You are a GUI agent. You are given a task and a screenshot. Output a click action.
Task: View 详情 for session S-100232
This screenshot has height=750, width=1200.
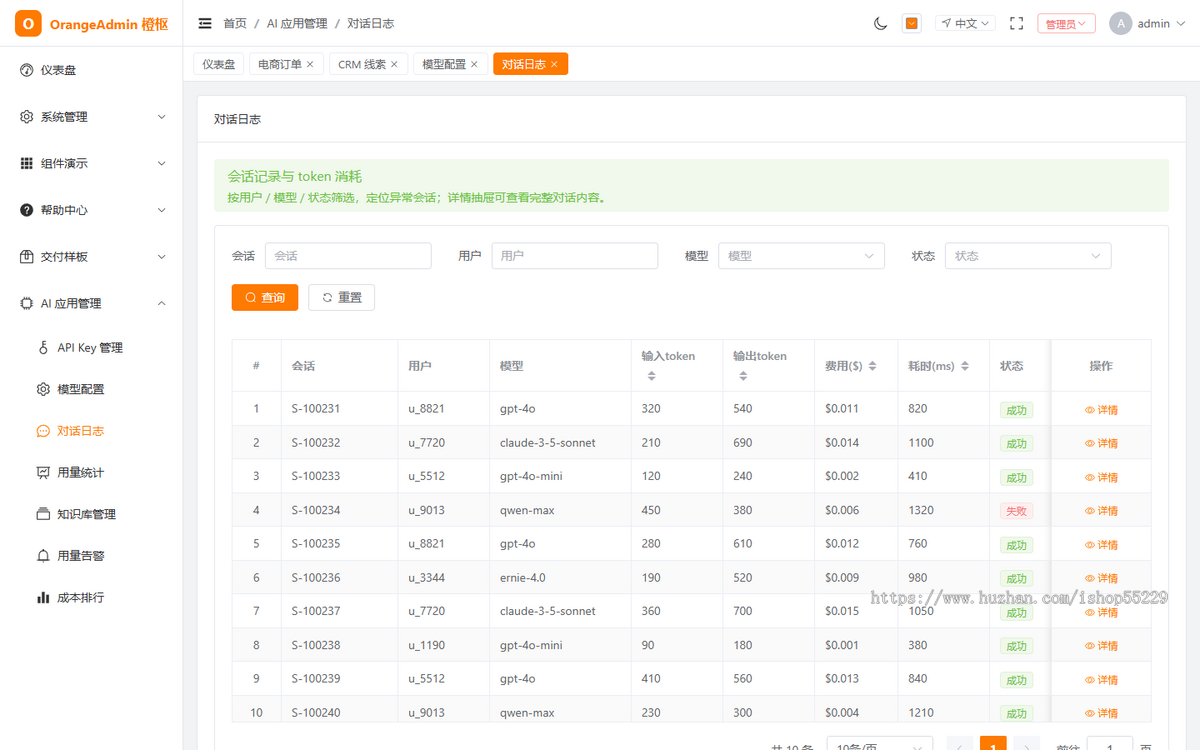click(x=1101, y=443)
